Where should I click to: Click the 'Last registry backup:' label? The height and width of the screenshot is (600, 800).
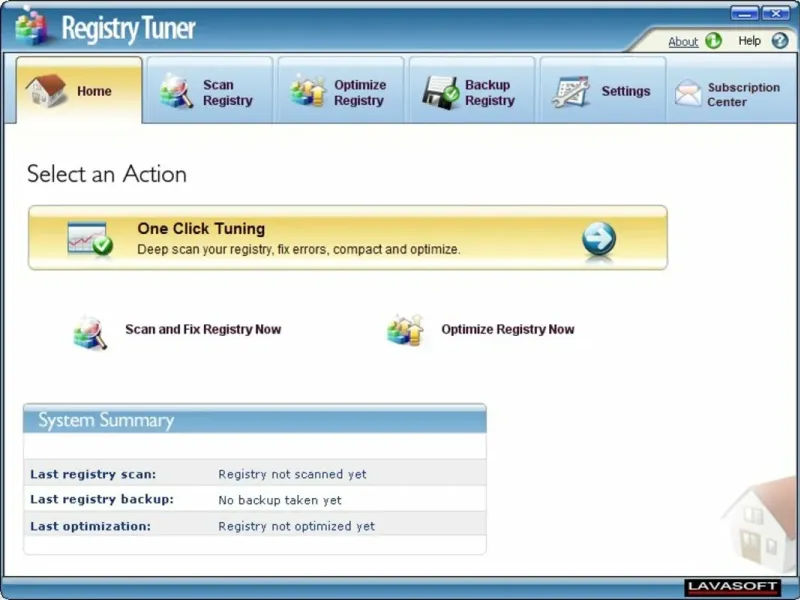coord(102,499)
